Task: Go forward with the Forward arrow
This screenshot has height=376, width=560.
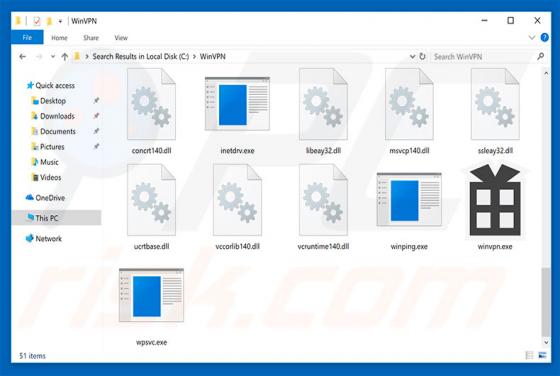Action: (39, 56)
